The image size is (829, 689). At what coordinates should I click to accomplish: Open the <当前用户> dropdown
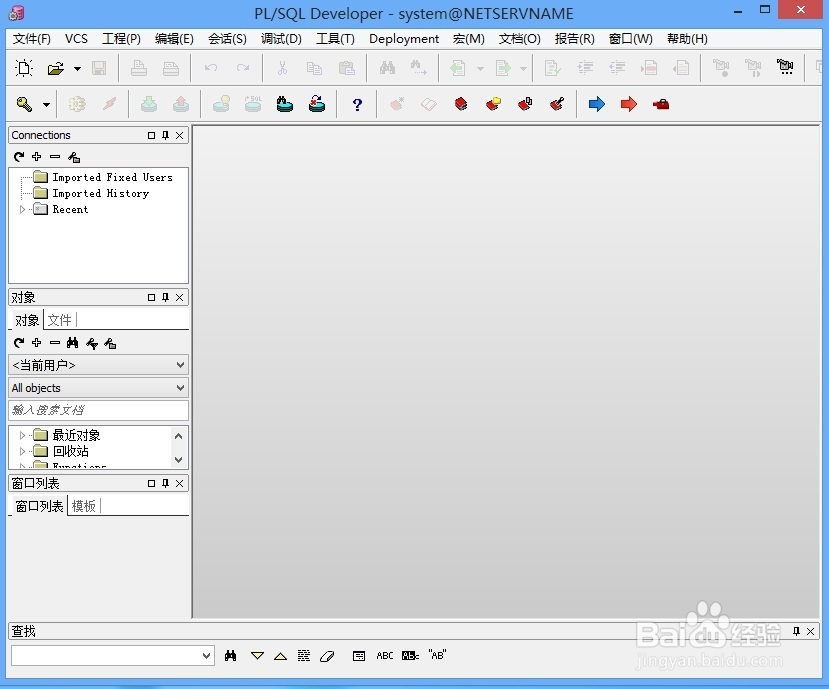point(180,365)
